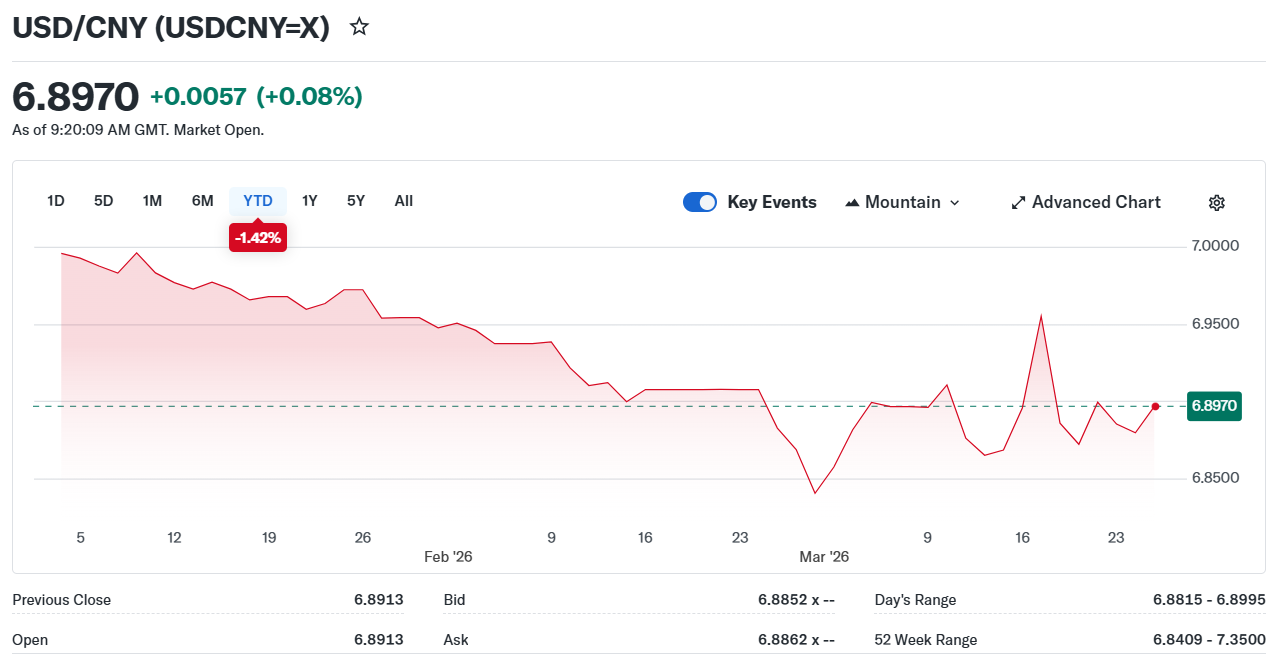Image resolution: width=1270 pixels, height=656 pixels.
Task: Select the 5D time range
Action: [104, 201]
